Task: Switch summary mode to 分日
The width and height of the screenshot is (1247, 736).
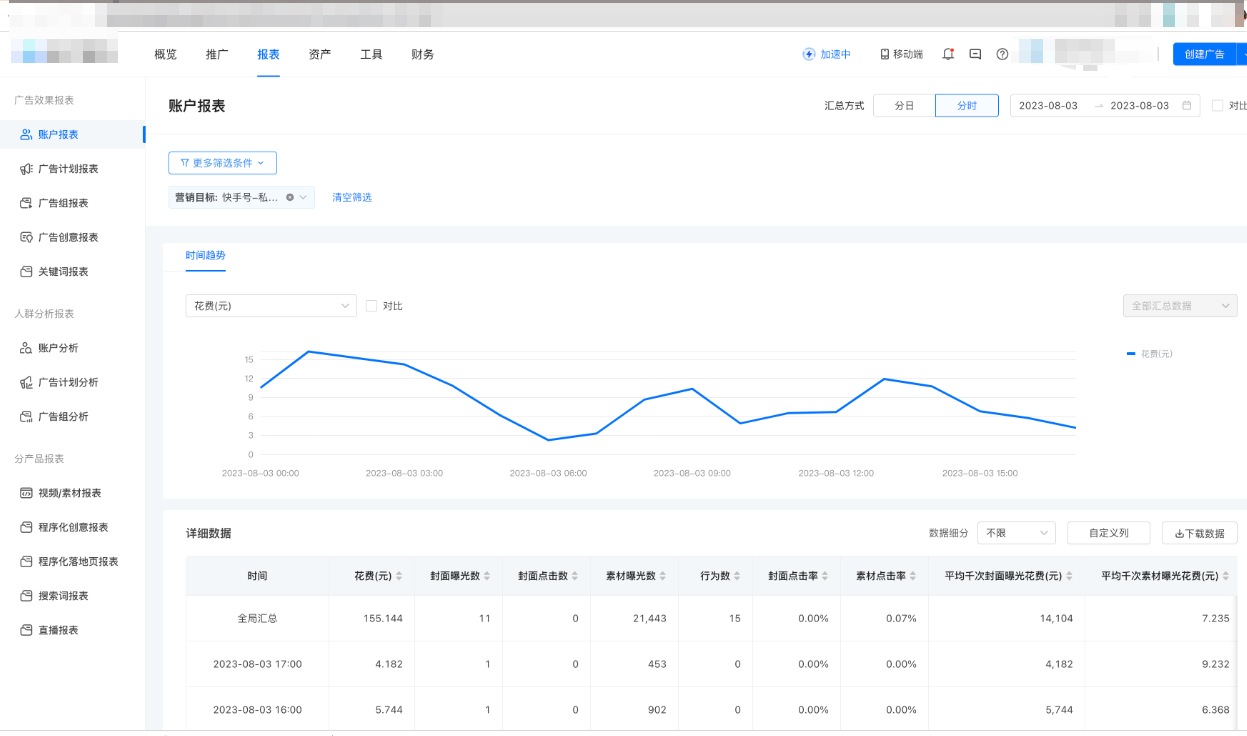Action: pos(904,106)
